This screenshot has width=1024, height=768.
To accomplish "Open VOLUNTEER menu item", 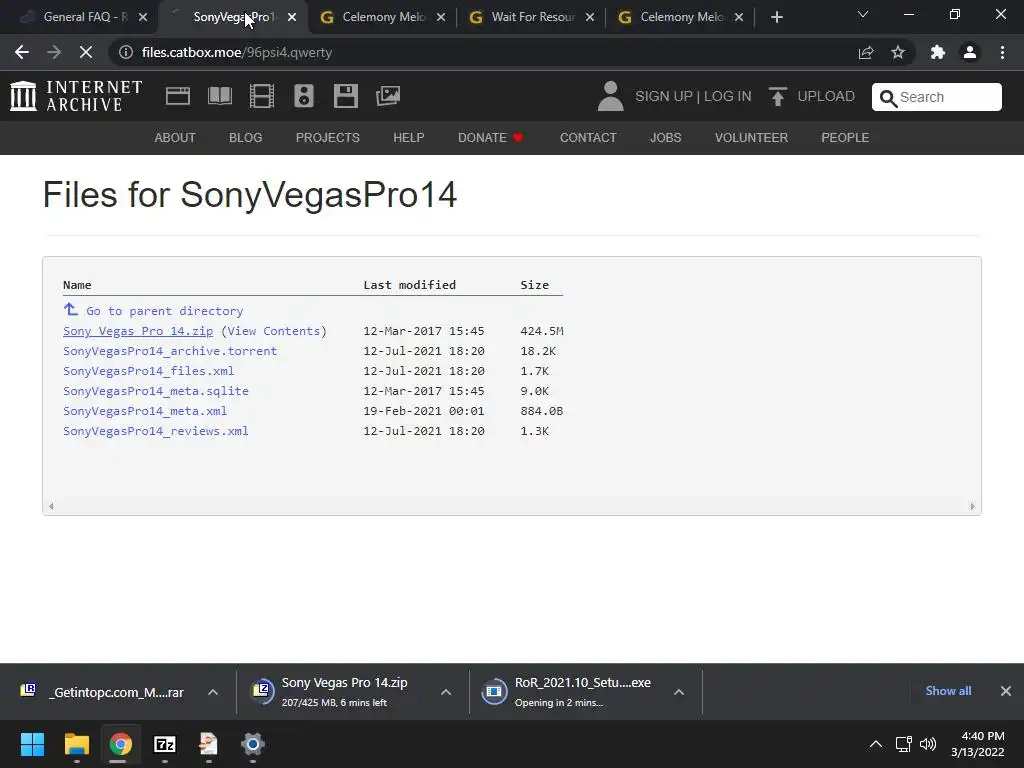I will 751,138.
